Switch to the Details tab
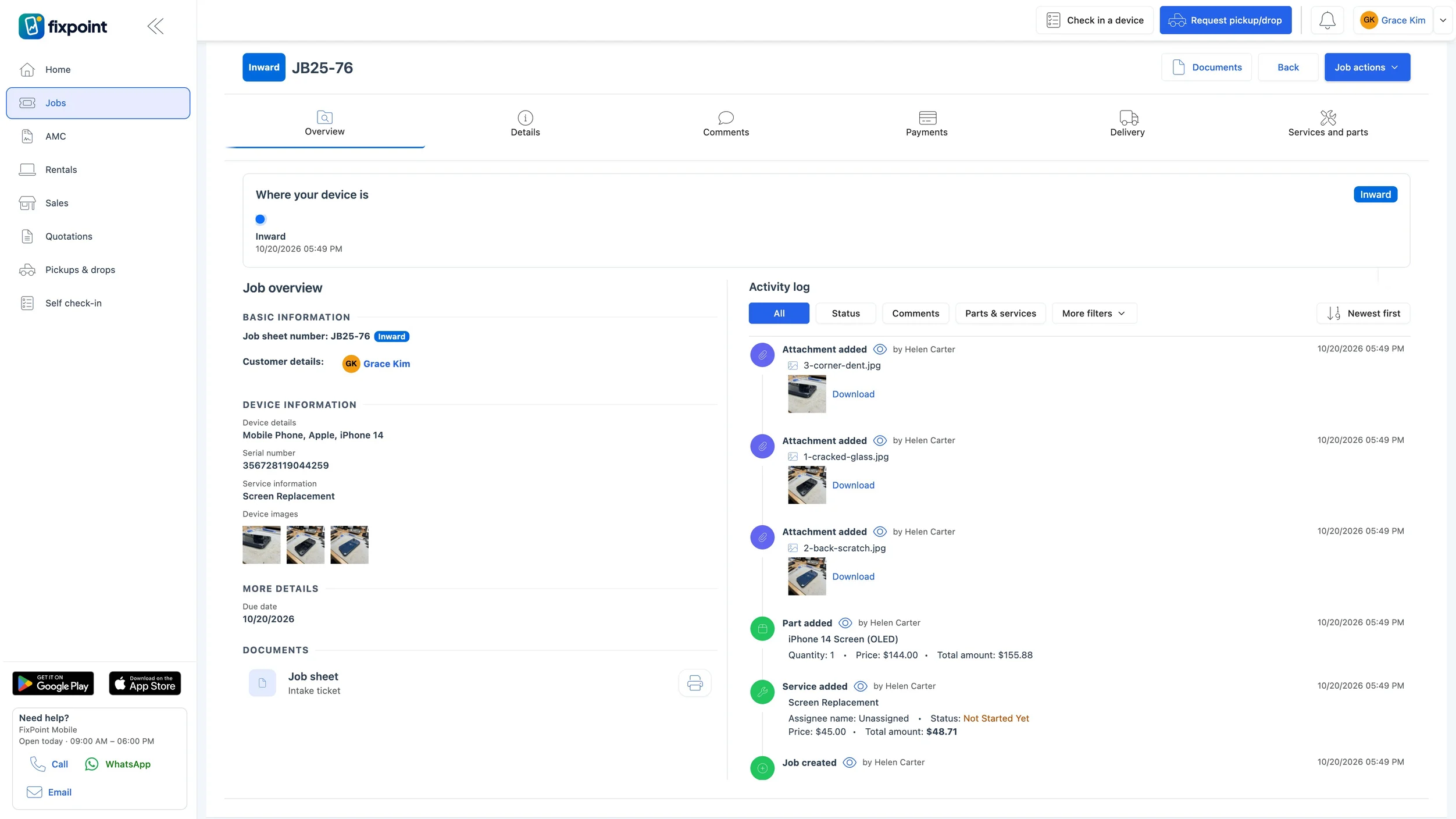Viewport: 1456px width, 819px height. pyautogui.click(x=525, y=123)
